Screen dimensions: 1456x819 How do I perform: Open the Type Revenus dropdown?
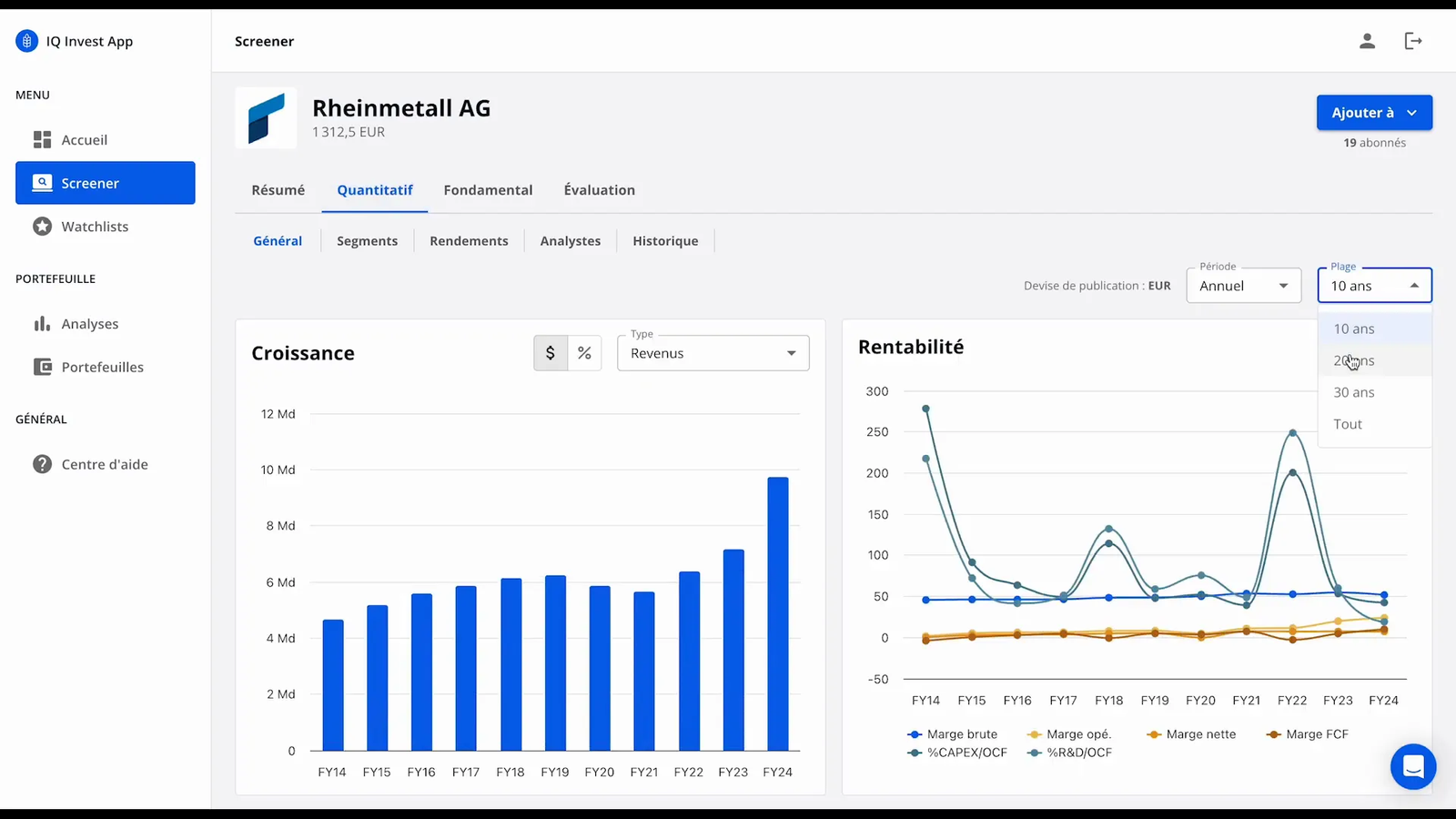click(713, 353)
